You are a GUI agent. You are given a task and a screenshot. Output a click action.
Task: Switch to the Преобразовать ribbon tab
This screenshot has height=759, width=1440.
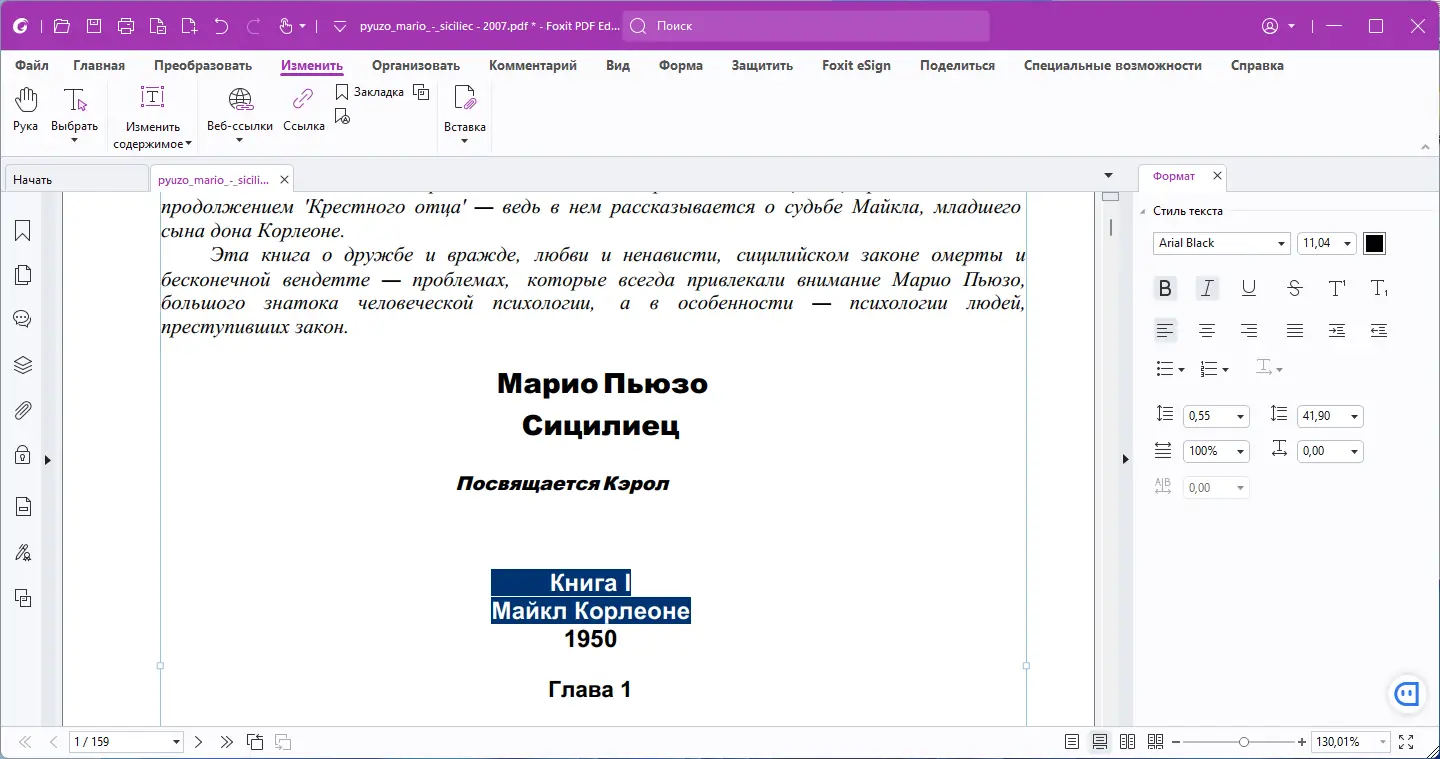[203, 65]
